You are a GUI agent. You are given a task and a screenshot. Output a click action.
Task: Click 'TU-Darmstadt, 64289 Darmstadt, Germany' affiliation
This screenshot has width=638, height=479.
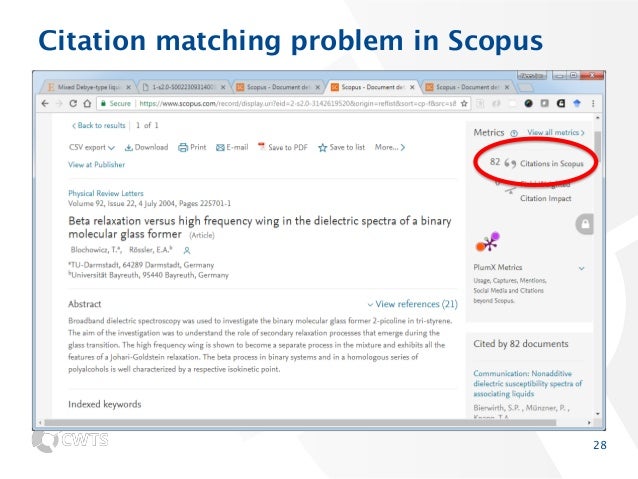141,265
